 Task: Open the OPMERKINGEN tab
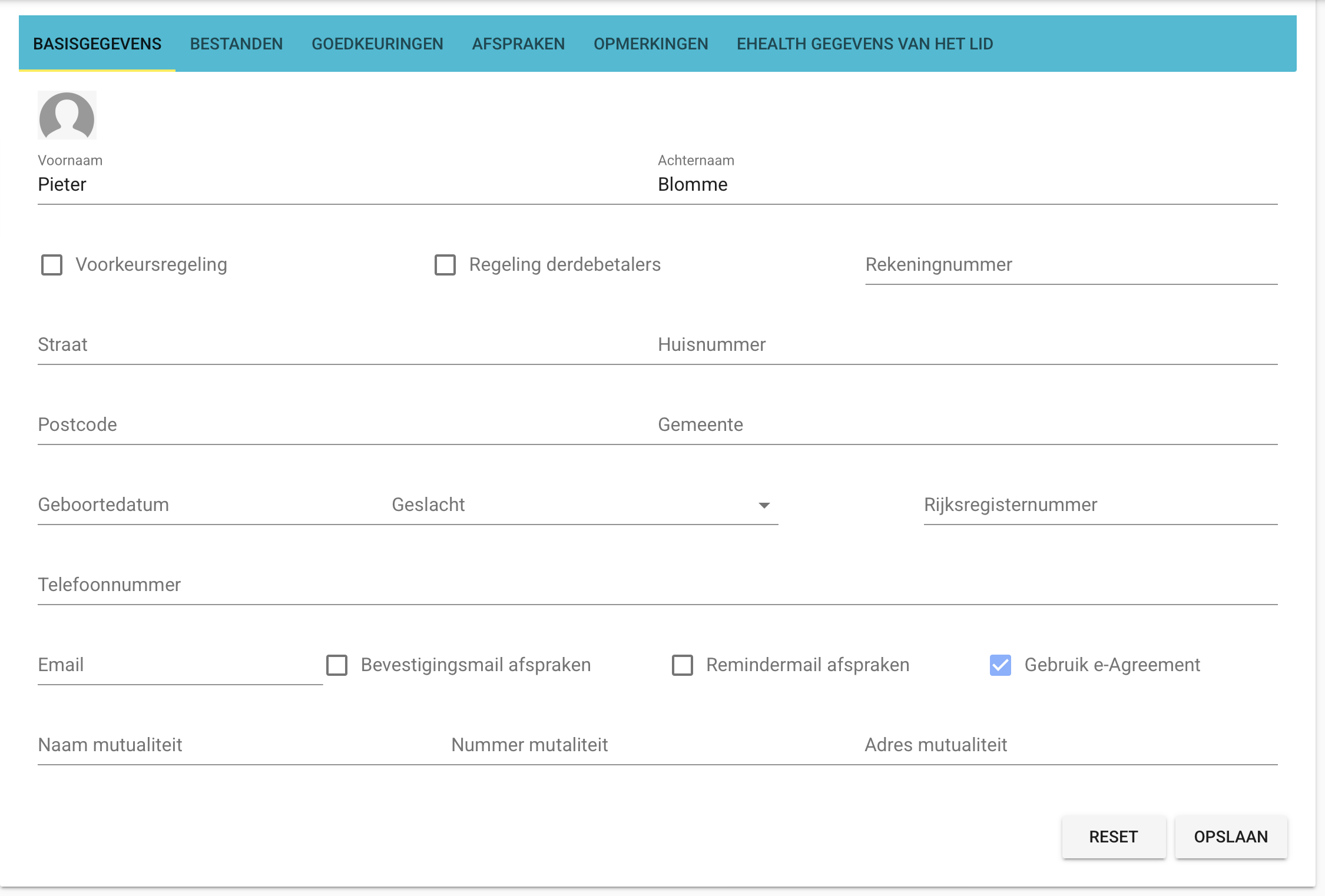pos(651,44)
